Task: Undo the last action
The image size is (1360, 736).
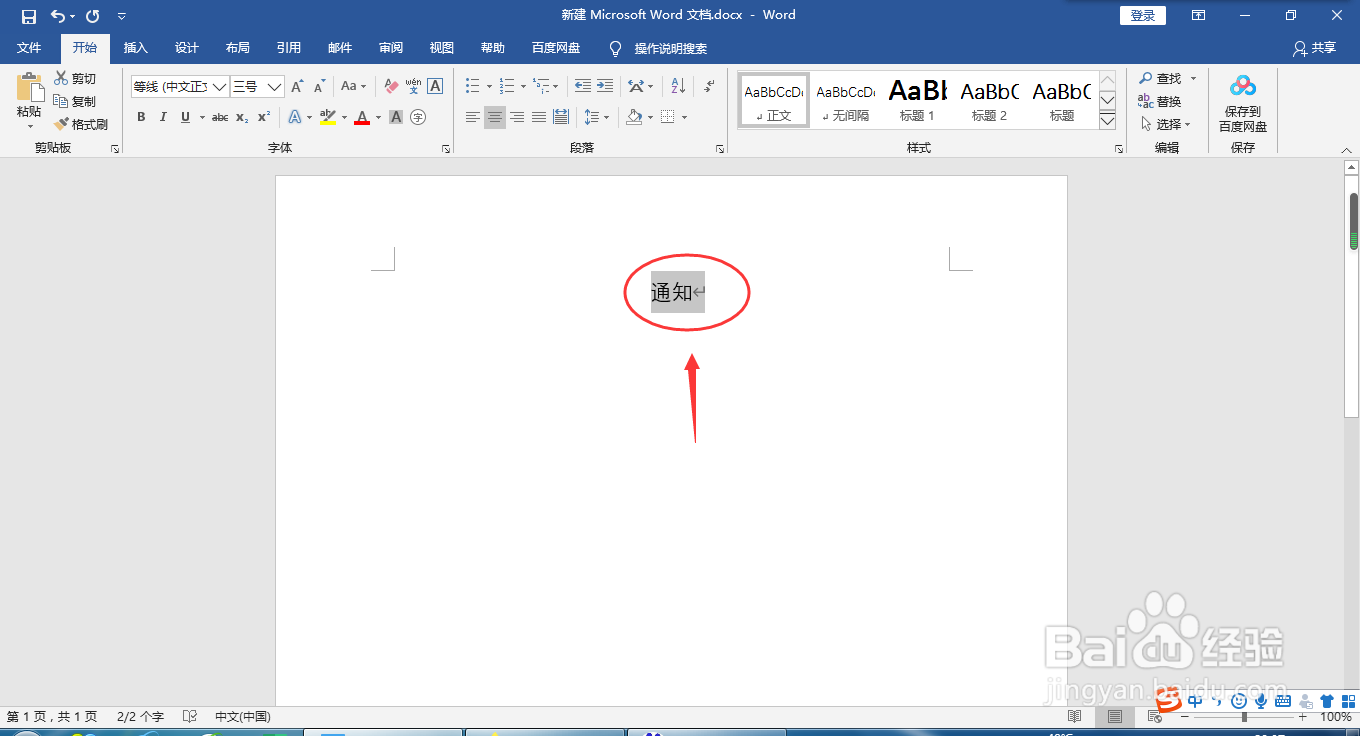Action: click(x=60, y=16)
